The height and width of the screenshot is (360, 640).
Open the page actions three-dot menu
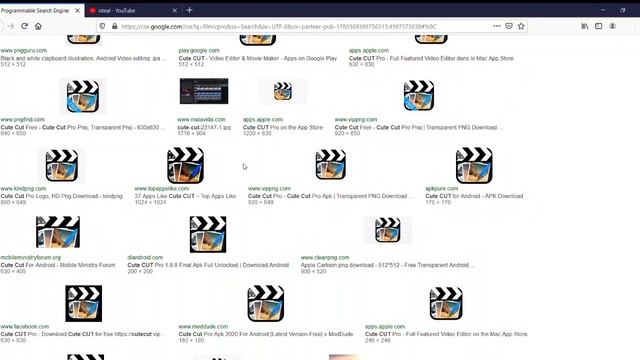pyautogui.click(x=496, y=26)
